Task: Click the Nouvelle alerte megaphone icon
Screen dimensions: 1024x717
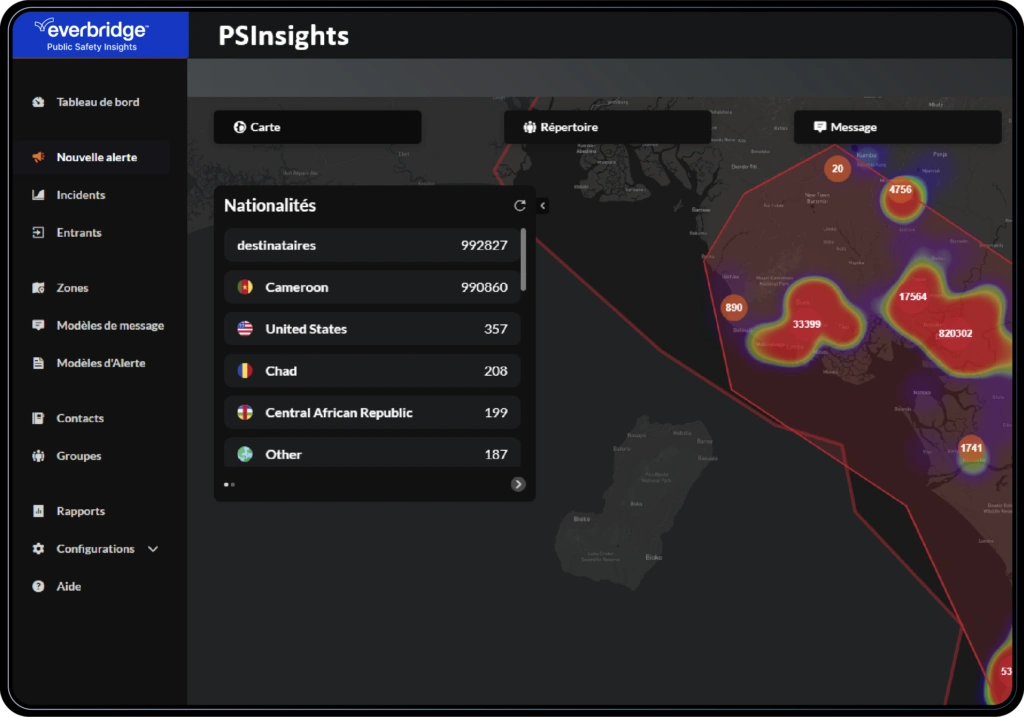Action: point(39,157)
